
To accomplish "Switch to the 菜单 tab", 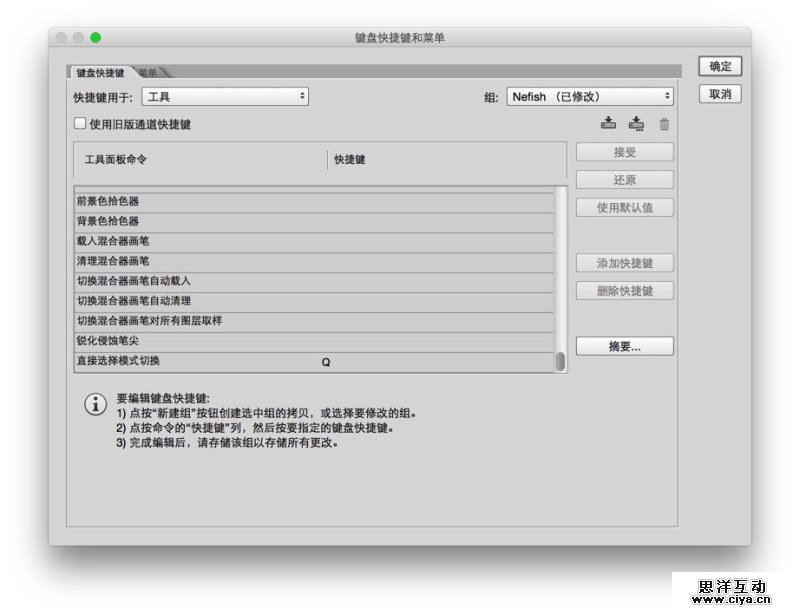I will click(x=150, y=73).
